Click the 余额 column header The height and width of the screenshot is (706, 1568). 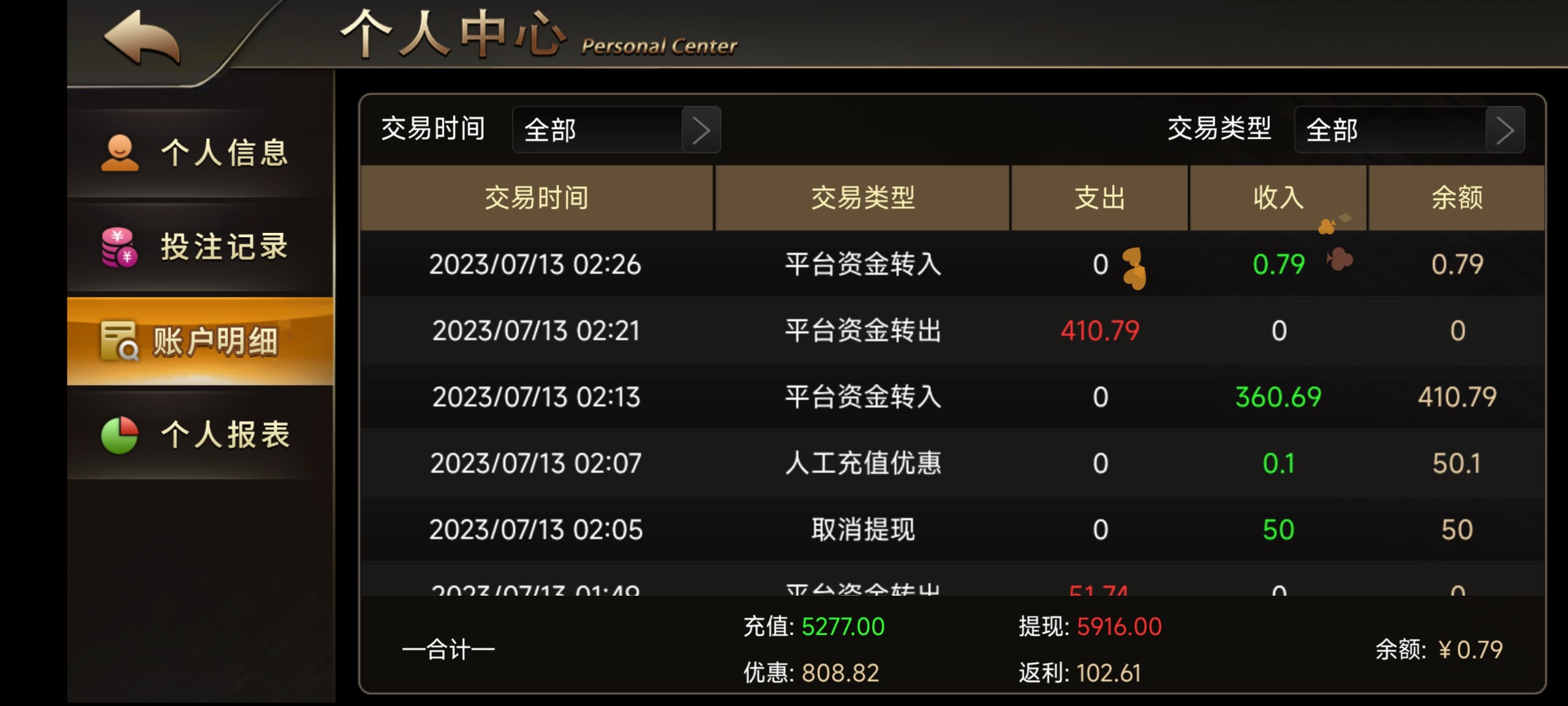tap(1457, 198)
